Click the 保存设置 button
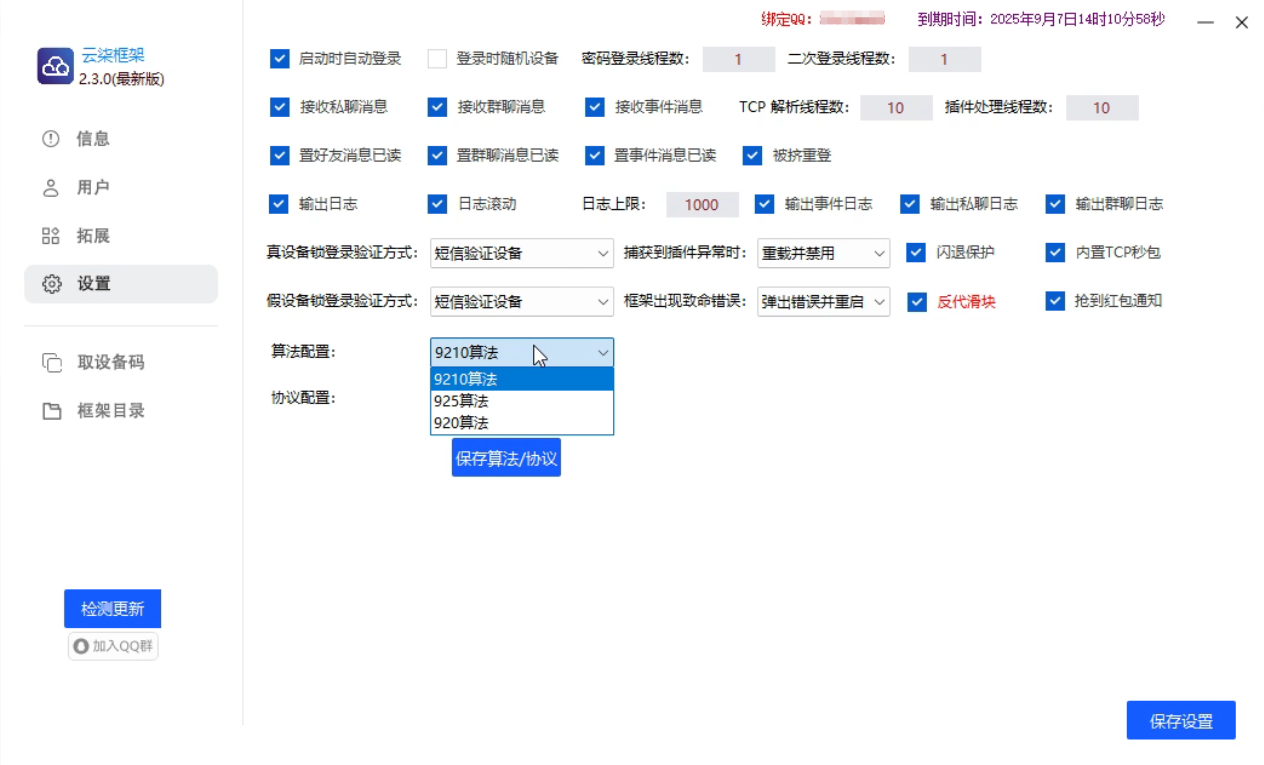Viewport: 1264px width, 765px height. tap(1181, 719)
